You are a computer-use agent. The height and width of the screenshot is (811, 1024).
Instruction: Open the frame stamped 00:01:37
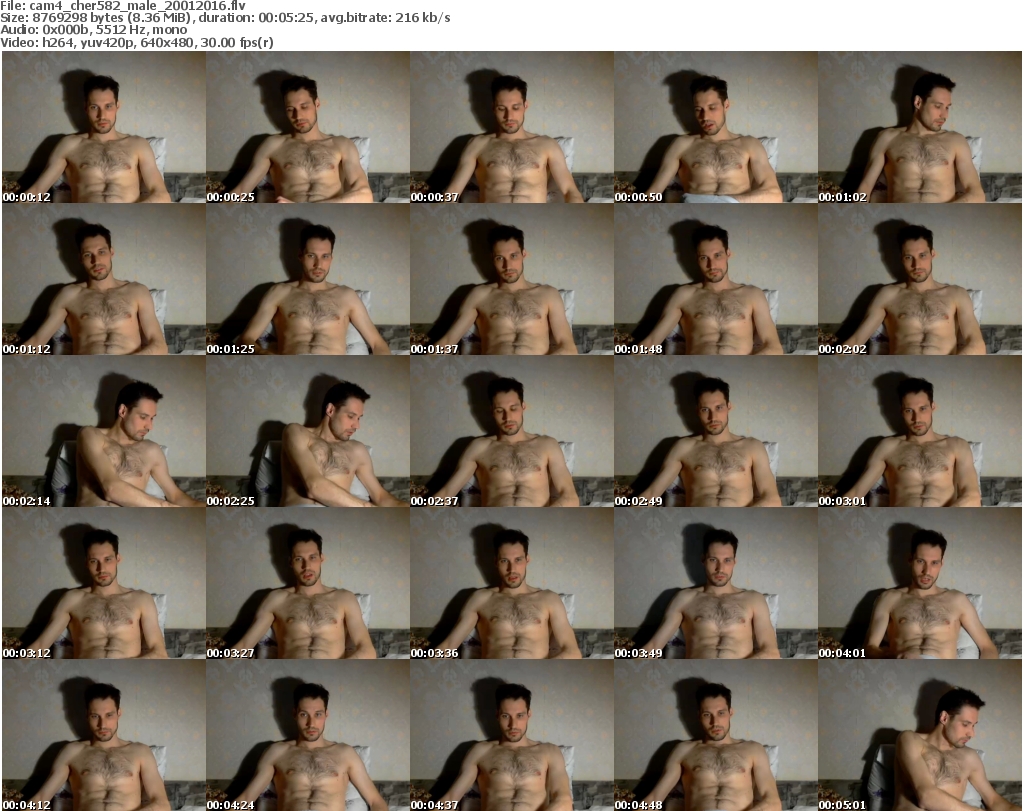tap(512, 279)
